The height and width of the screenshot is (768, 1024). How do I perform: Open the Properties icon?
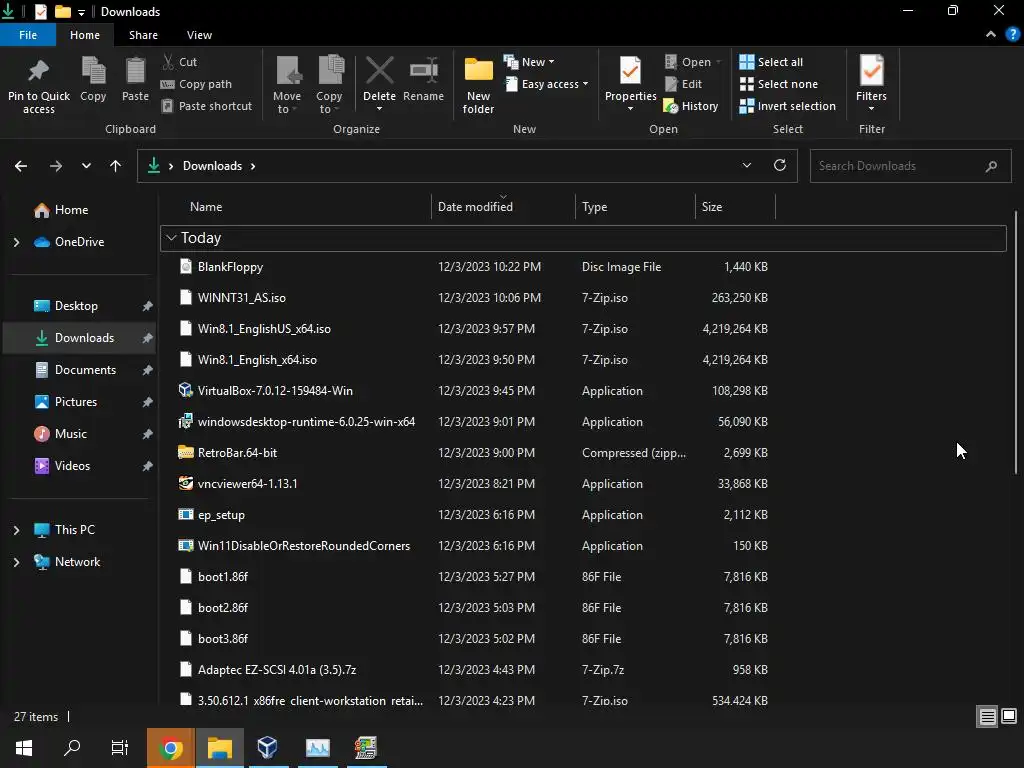[630, 71]
